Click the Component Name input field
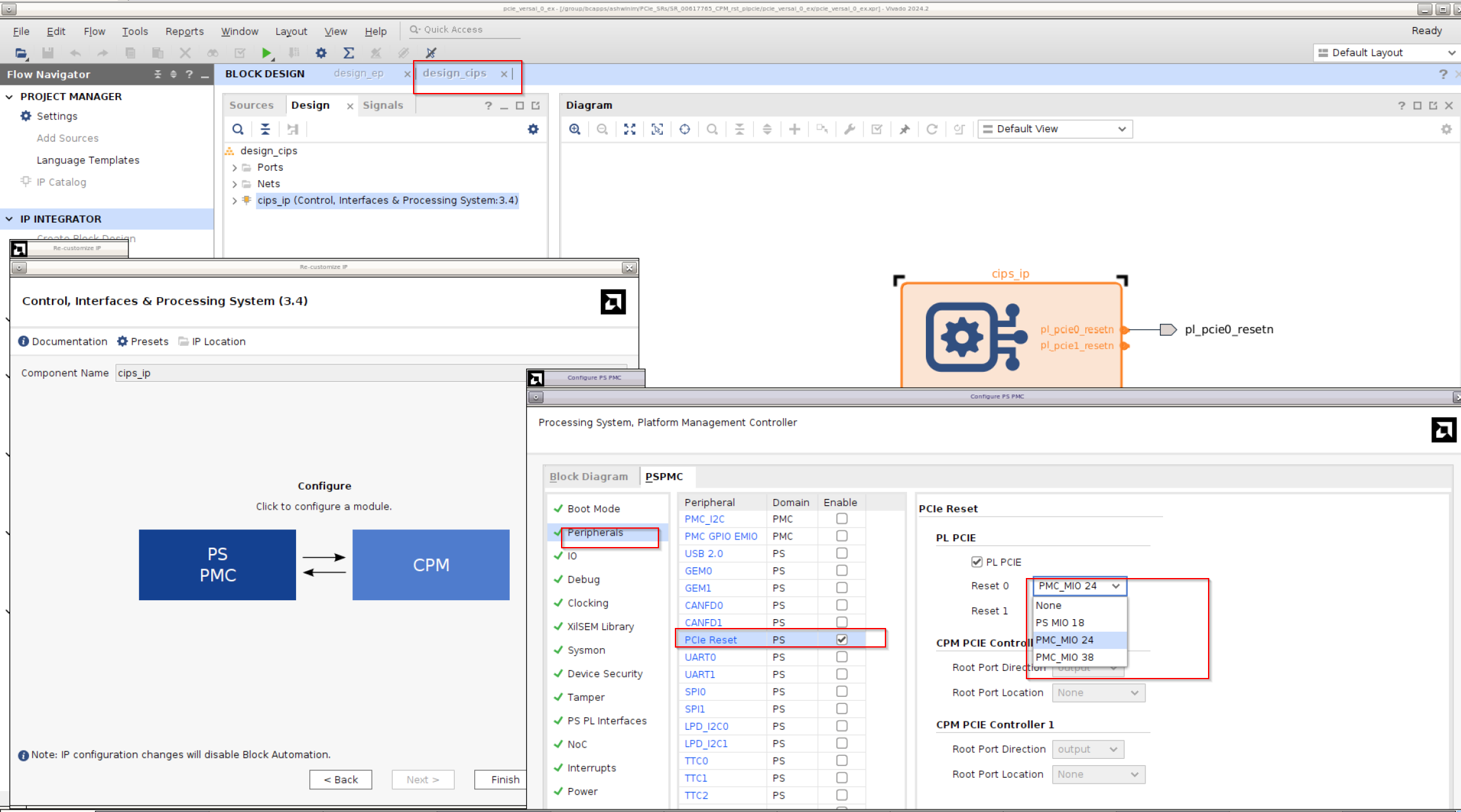1461x812 pixels. tap(316, 373)
